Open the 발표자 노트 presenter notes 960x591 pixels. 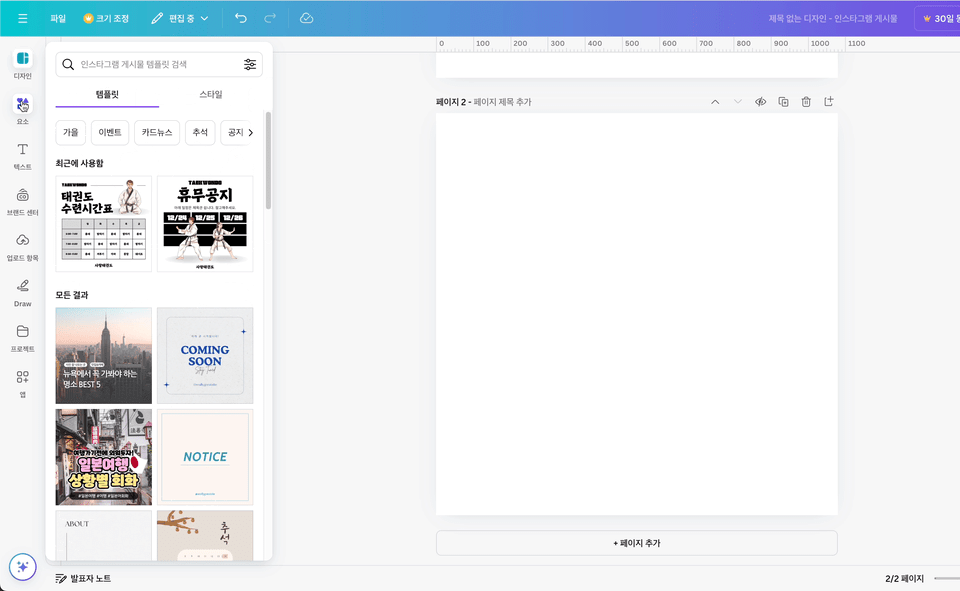pyautogui.click(x=83, y=579)
